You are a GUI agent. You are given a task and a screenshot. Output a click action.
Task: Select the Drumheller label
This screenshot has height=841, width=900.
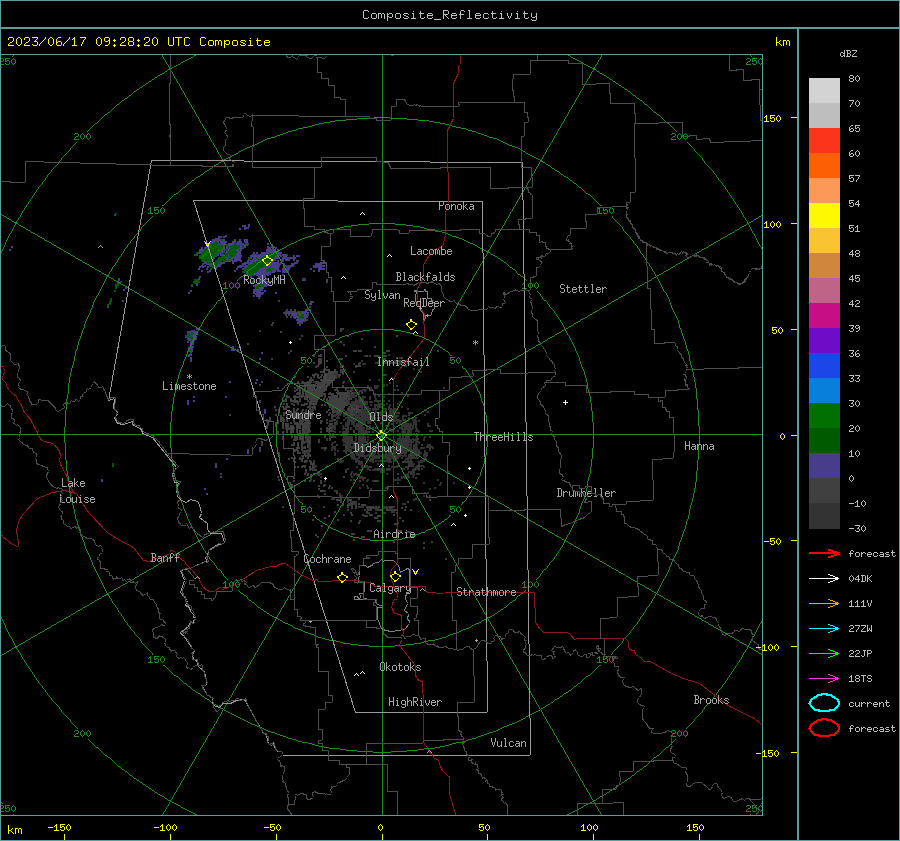pos(586,493)
